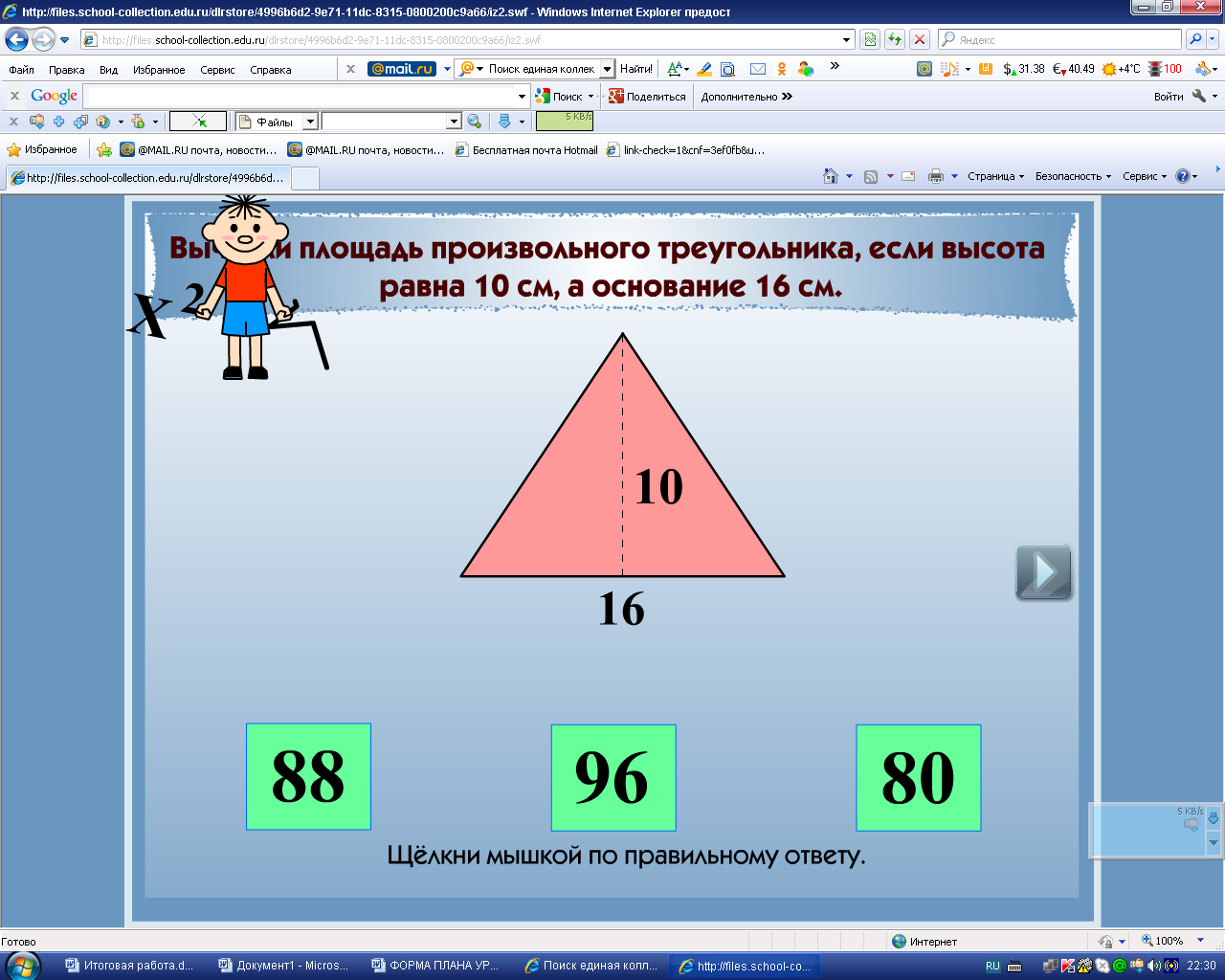Viewport: 1225px width, 980px height.
Task: Click the dollar rate 31.38 indicator
Action: pyautogui.click(x=1023, y=69)
